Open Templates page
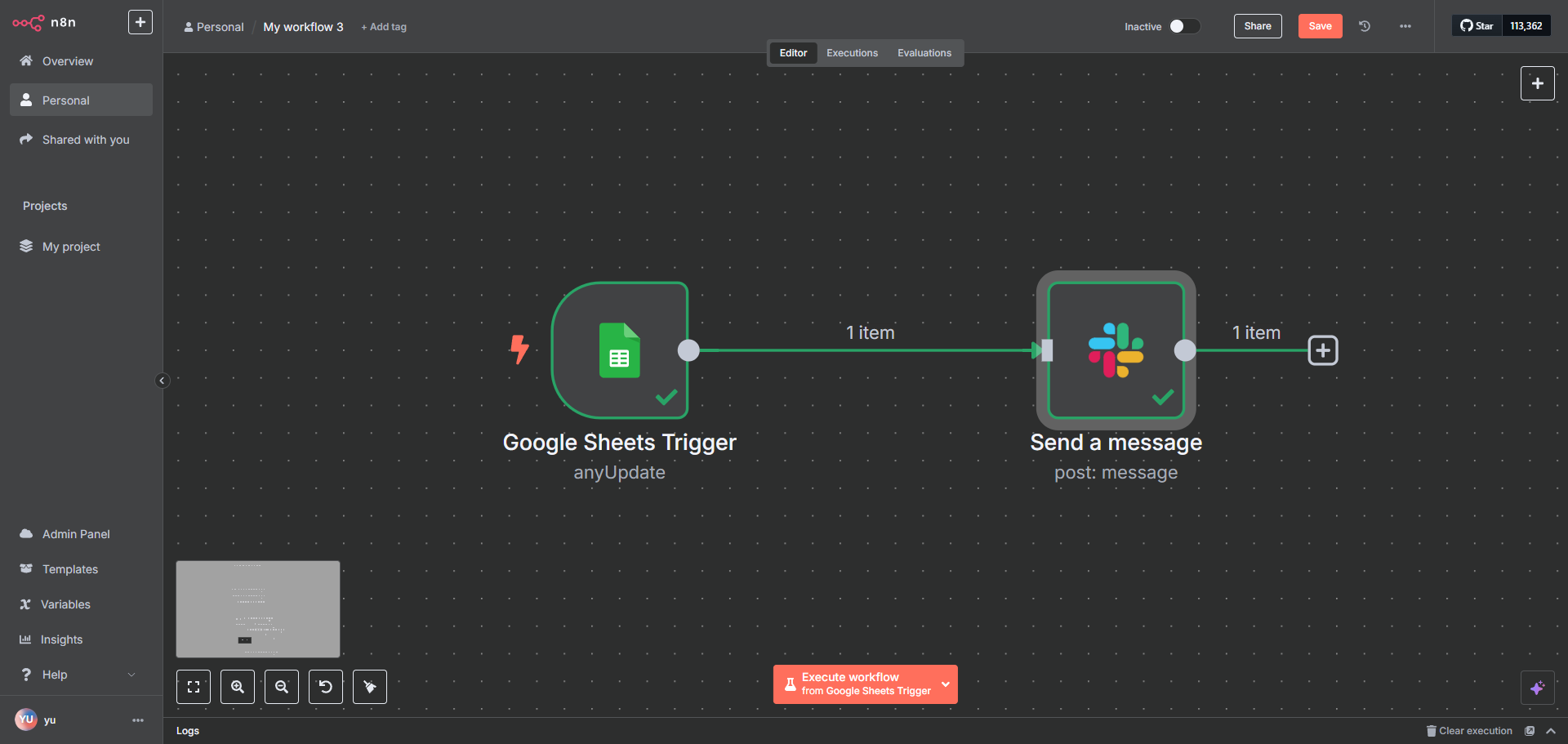 click(81, 569)
